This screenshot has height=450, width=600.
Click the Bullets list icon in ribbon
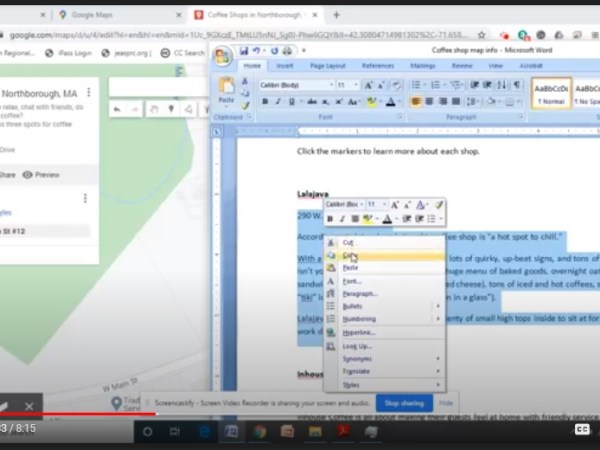tap(416, 85)
